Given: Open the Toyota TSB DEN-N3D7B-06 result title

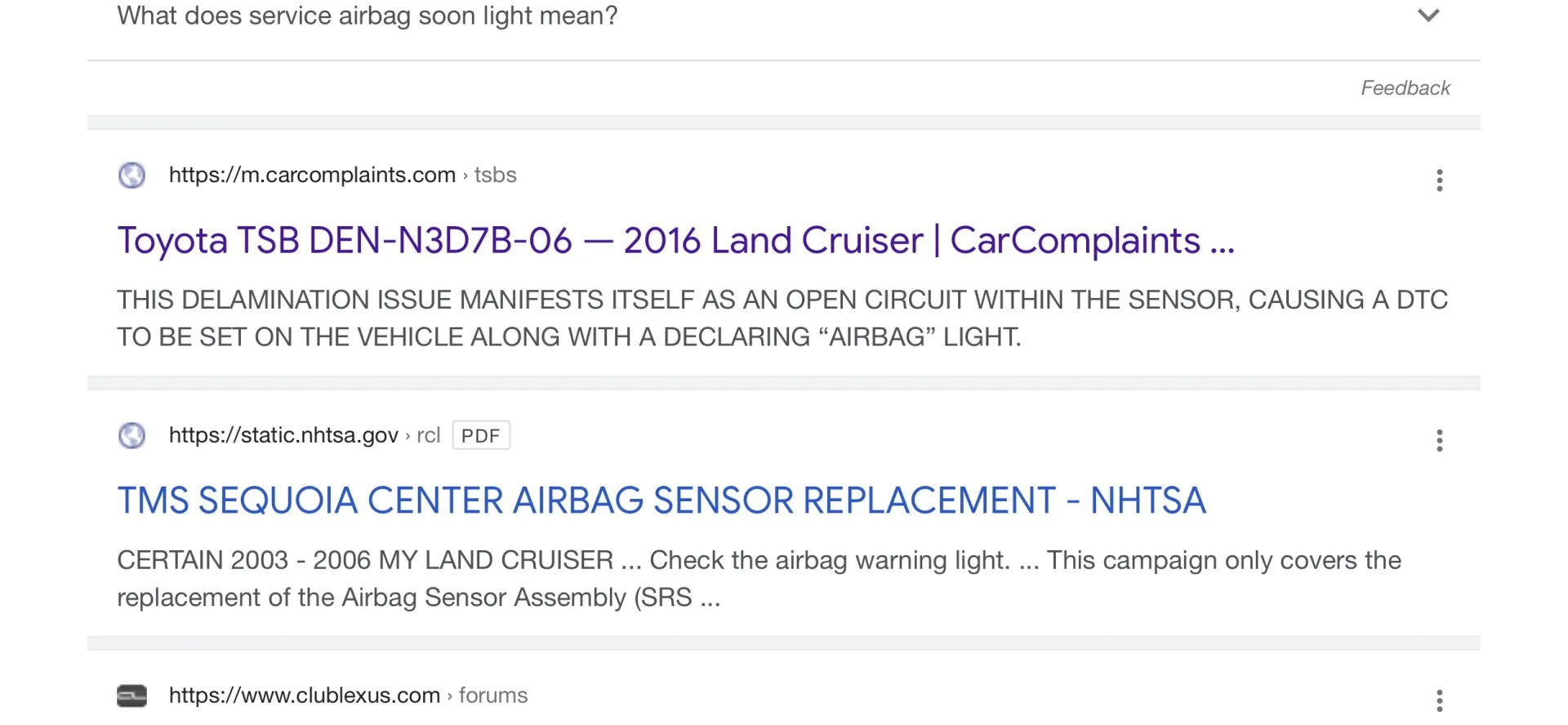Looking at the screenshot, I should click(675, 240).
